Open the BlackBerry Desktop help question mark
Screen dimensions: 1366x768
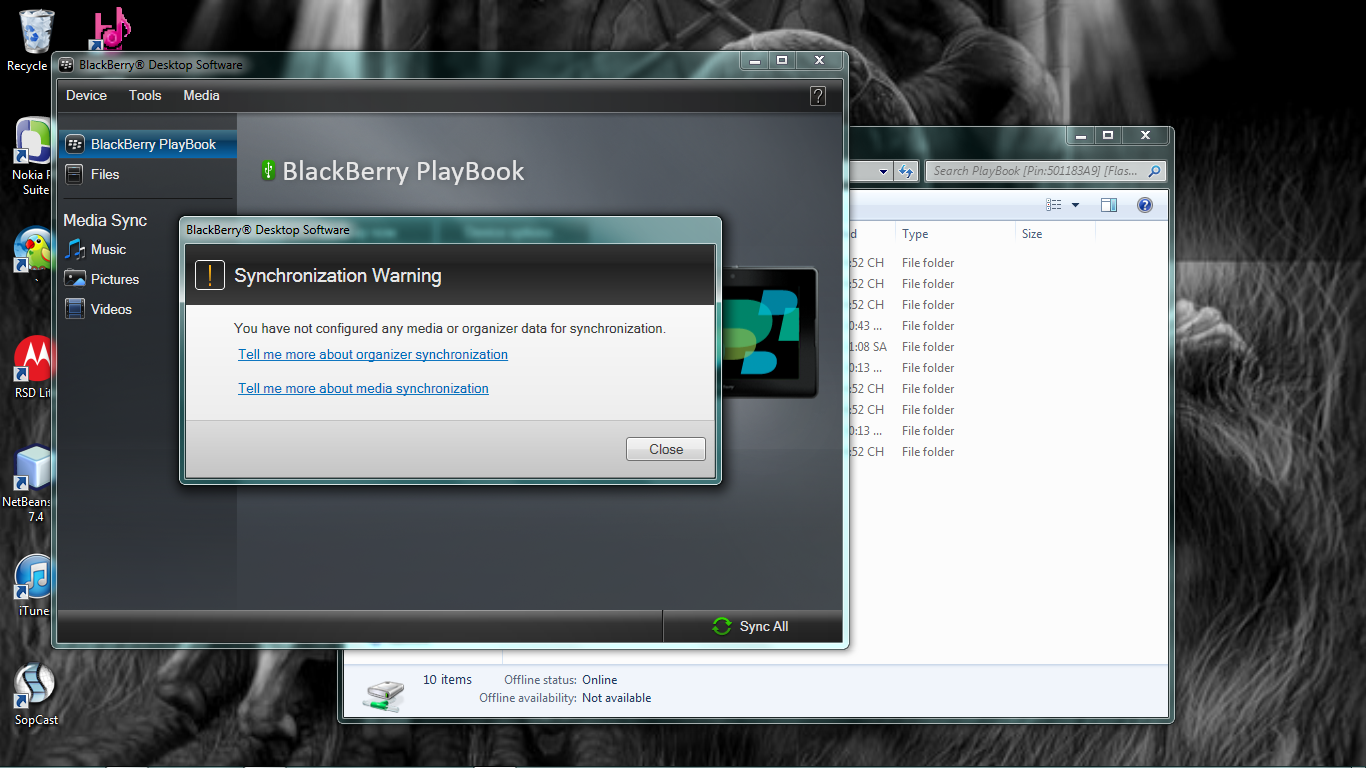818,96
